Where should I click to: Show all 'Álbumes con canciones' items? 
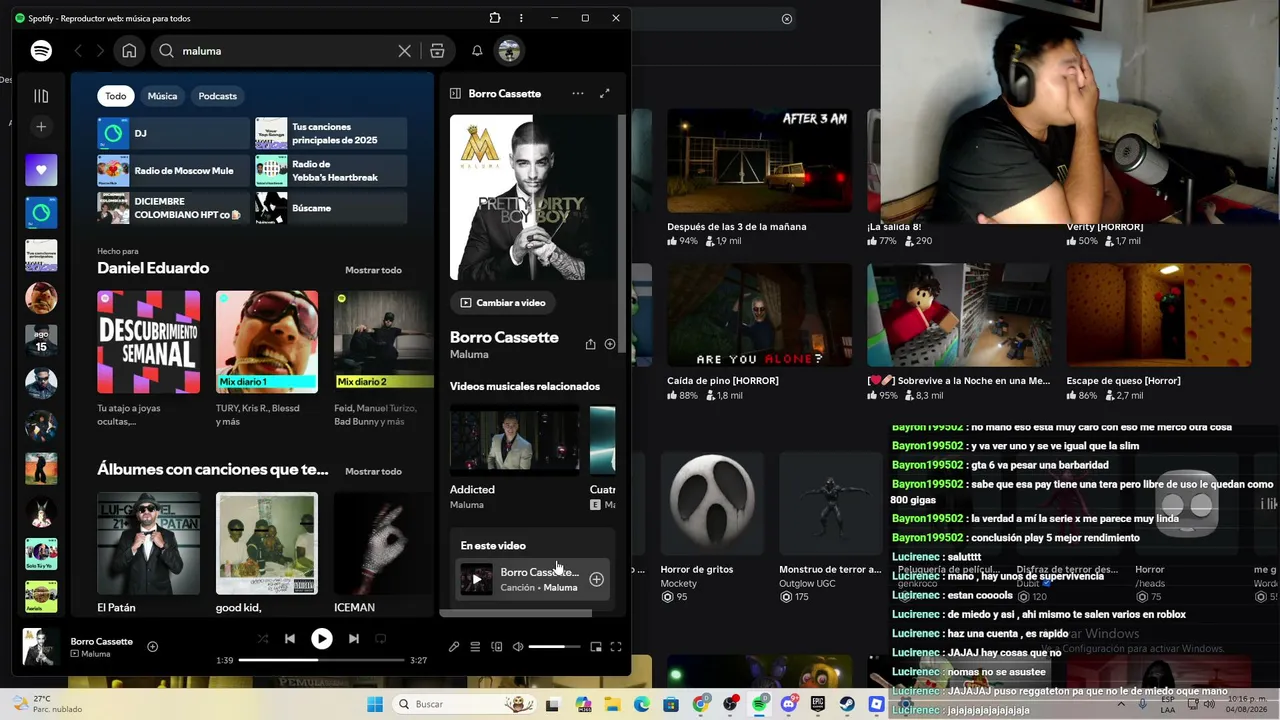pos(373,471)
